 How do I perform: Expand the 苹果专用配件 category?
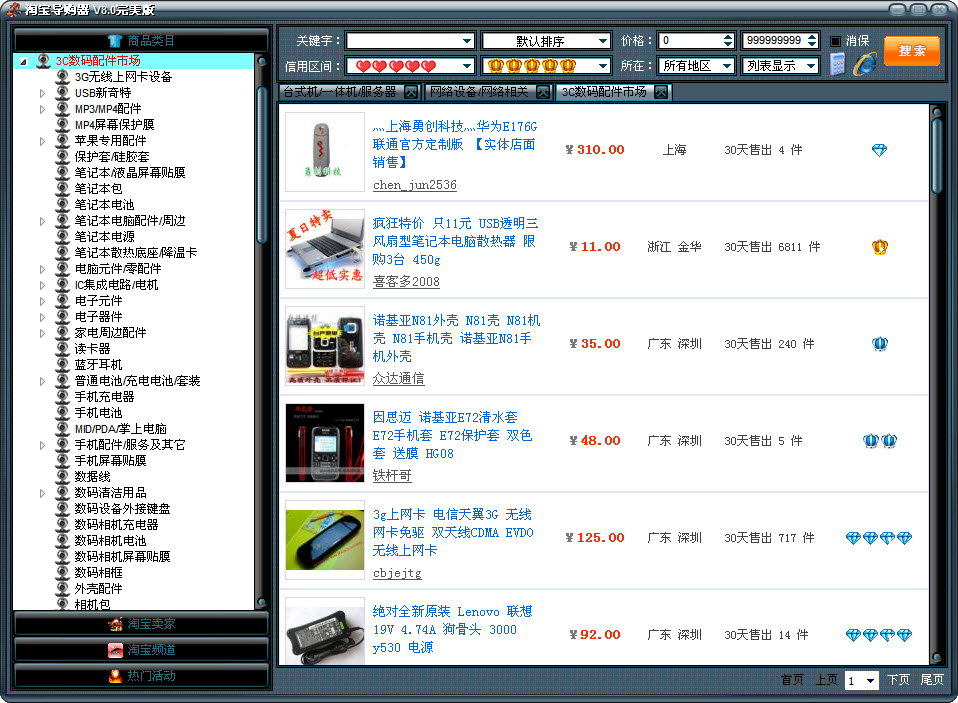(42, 141)
